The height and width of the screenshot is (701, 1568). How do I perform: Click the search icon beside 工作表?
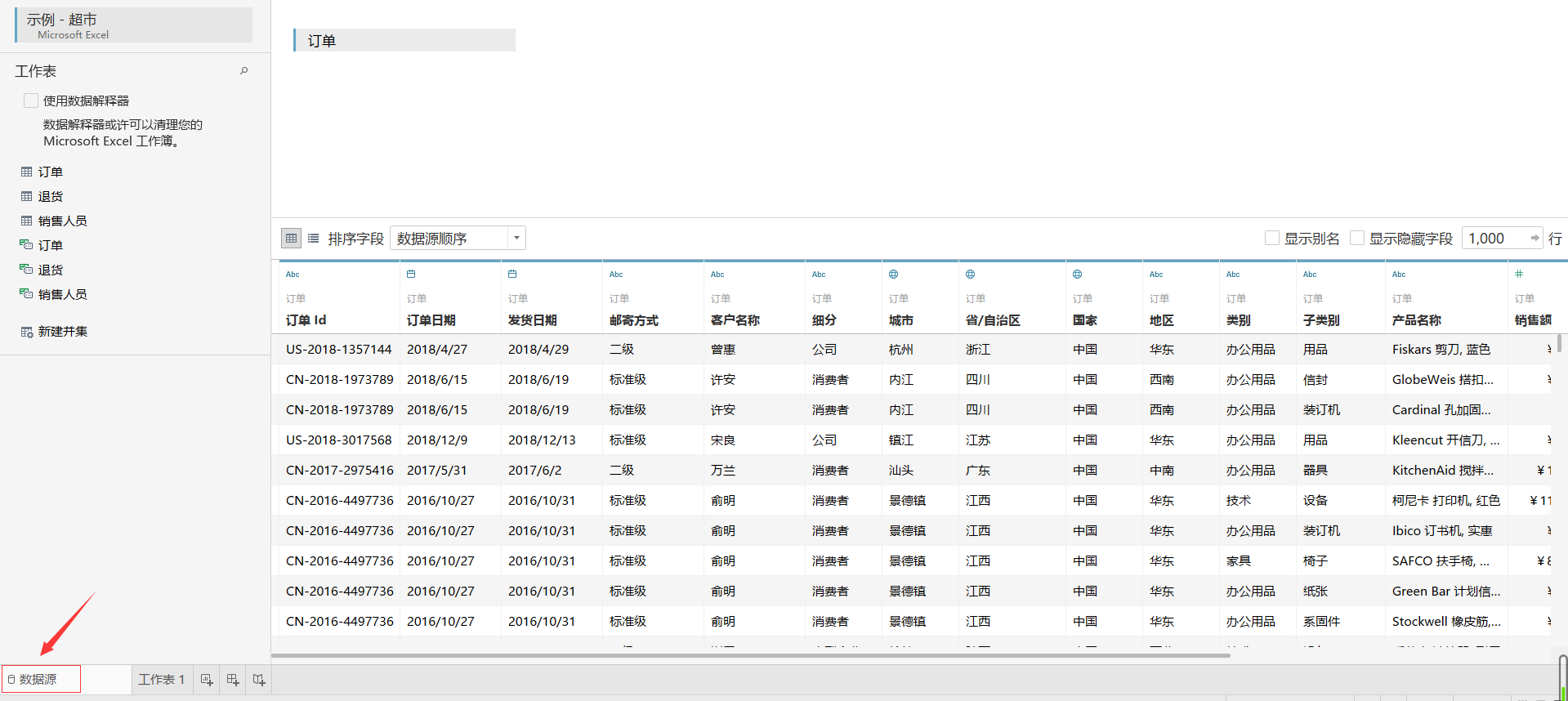[243, 71]
